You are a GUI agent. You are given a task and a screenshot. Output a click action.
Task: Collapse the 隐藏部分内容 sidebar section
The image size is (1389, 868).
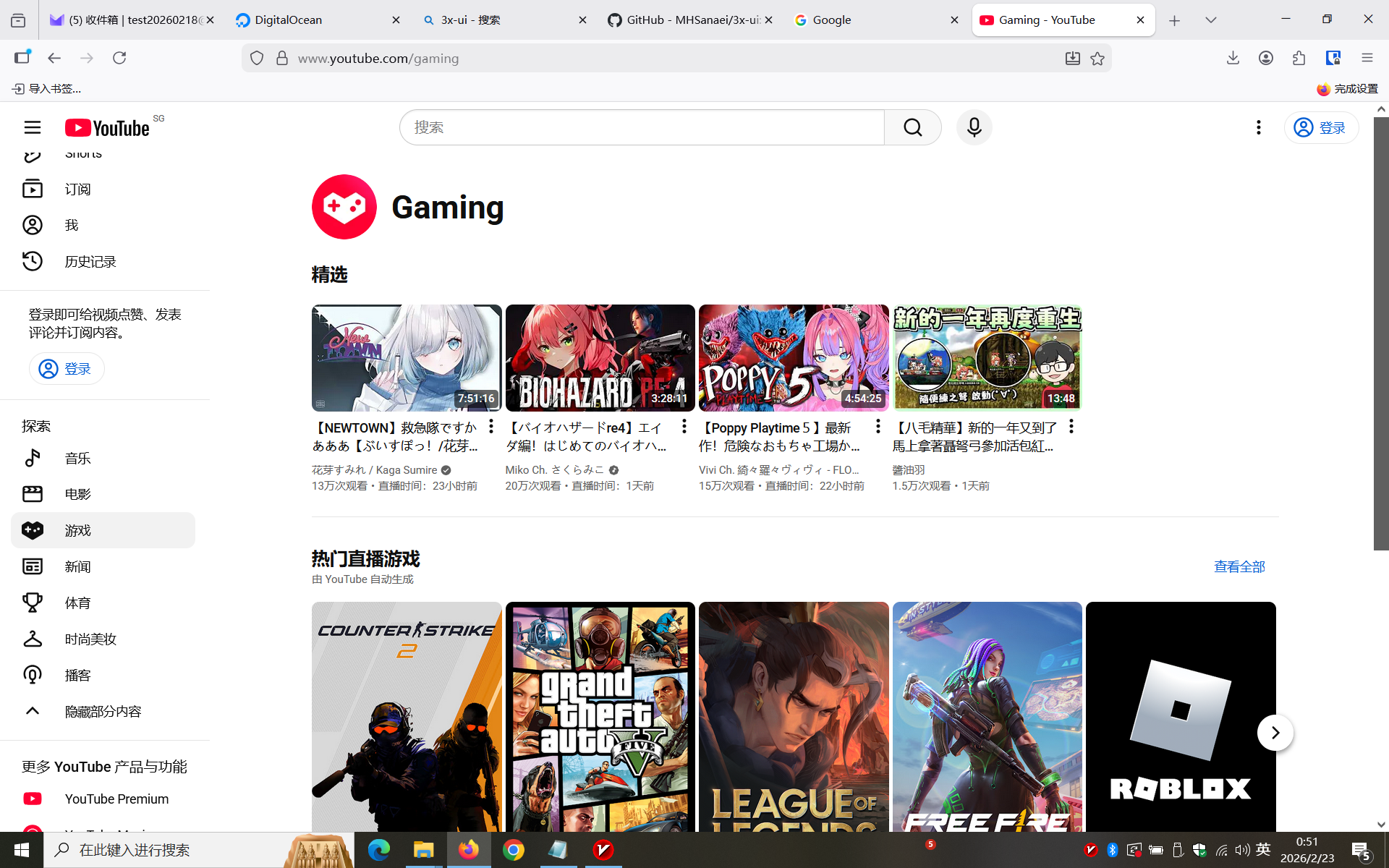click(103, 711)
